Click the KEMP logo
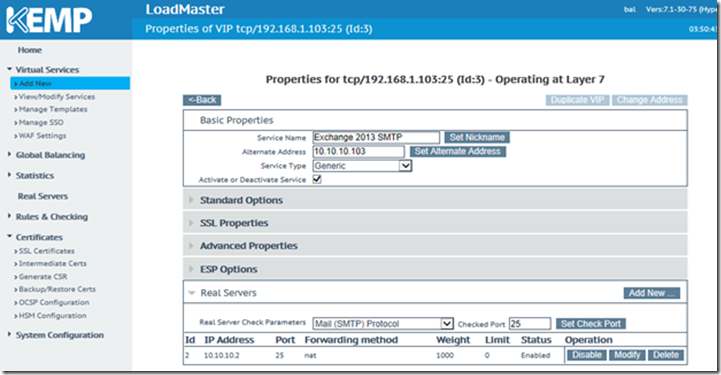The image size is (721, 375). [49, 20]
